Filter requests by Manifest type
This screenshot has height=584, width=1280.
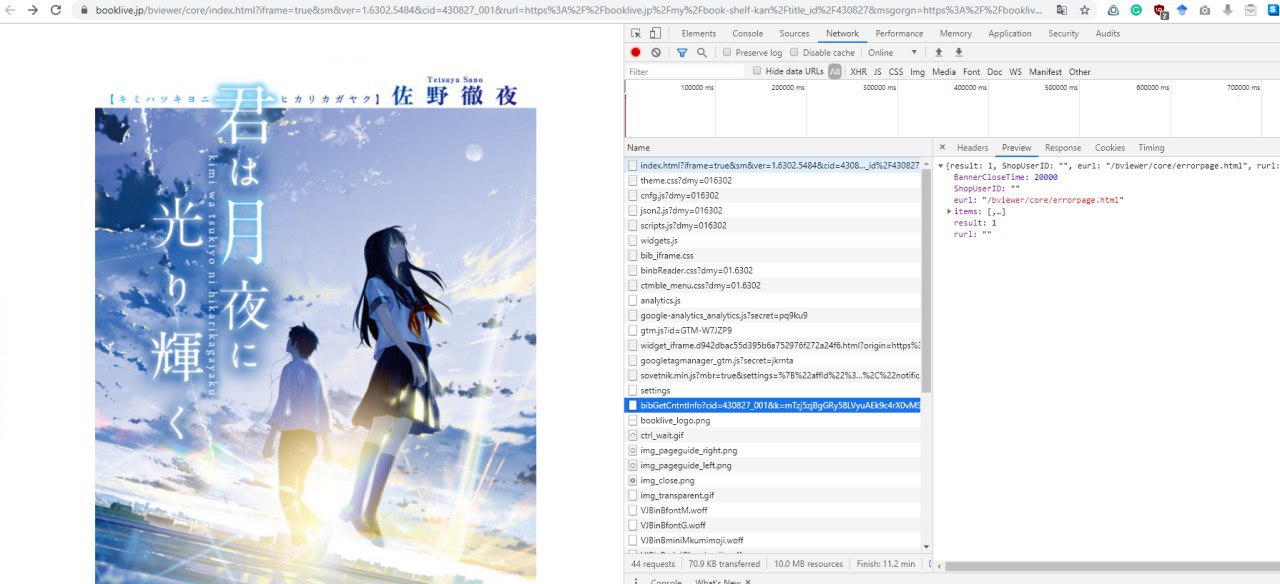click(1045, 72)
